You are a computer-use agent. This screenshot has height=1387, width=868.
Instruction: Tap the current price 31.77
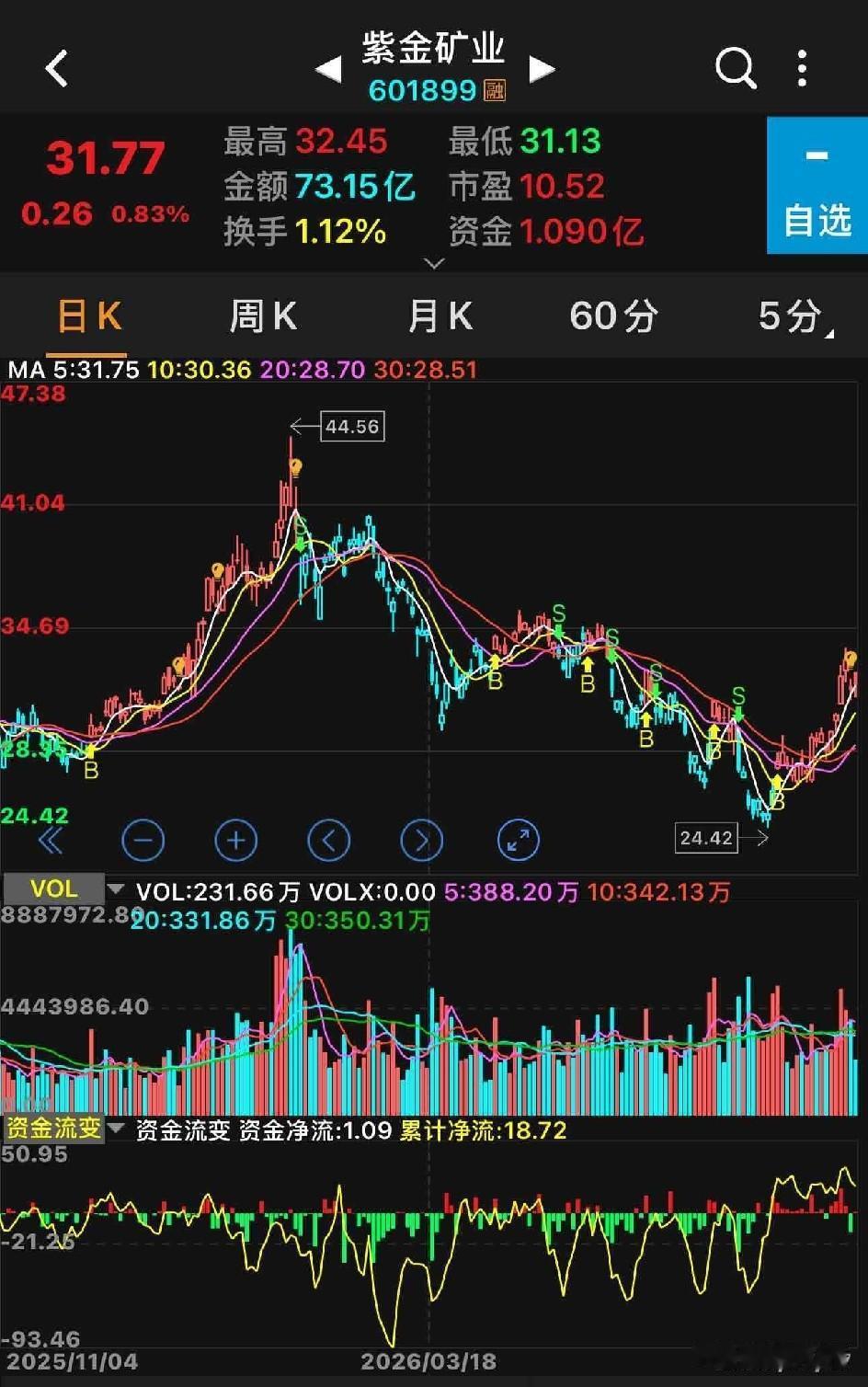tap(106, 158)
